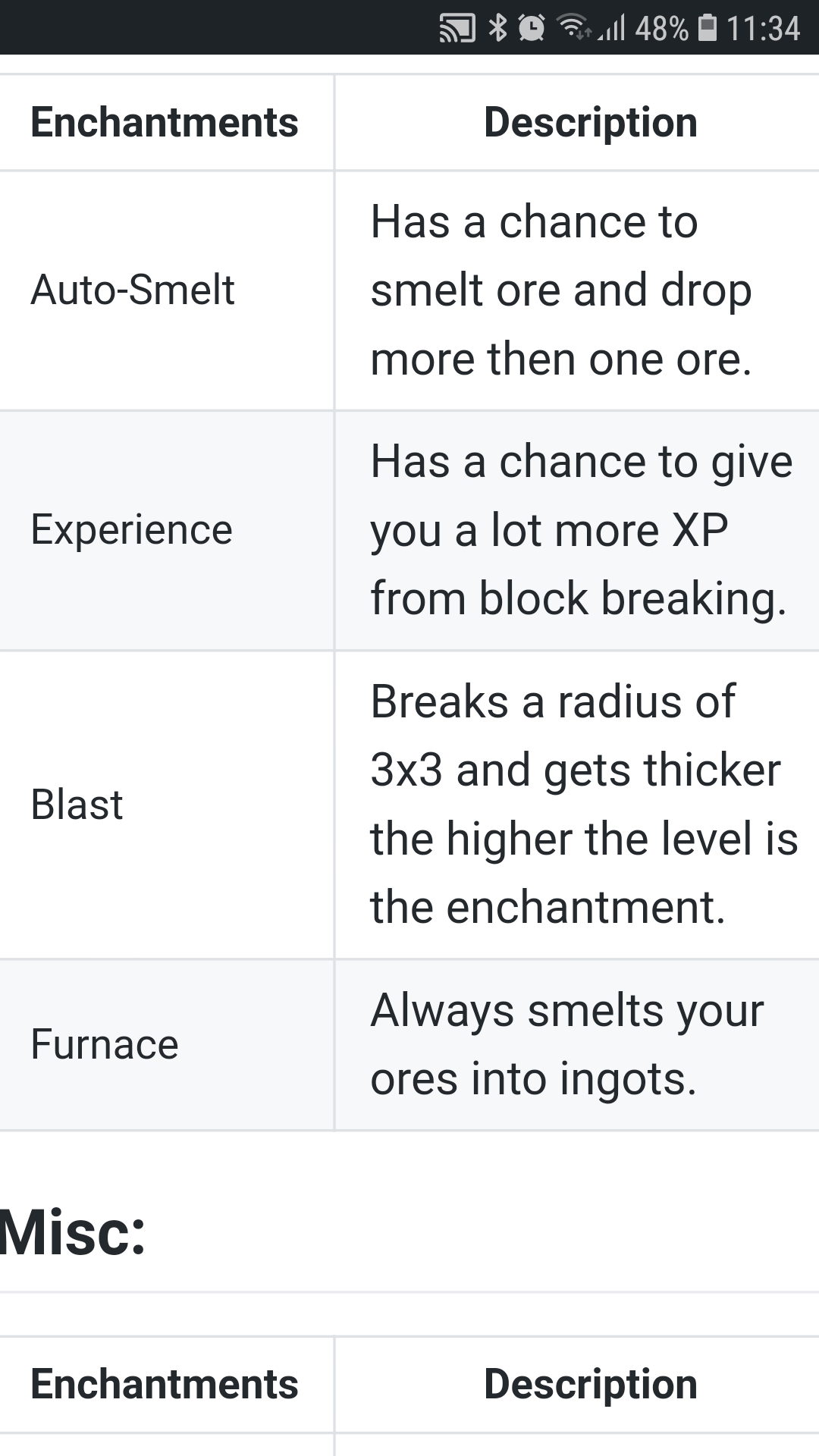
Task: Select the Experience enchantment cell
Action: click(131, 529)
